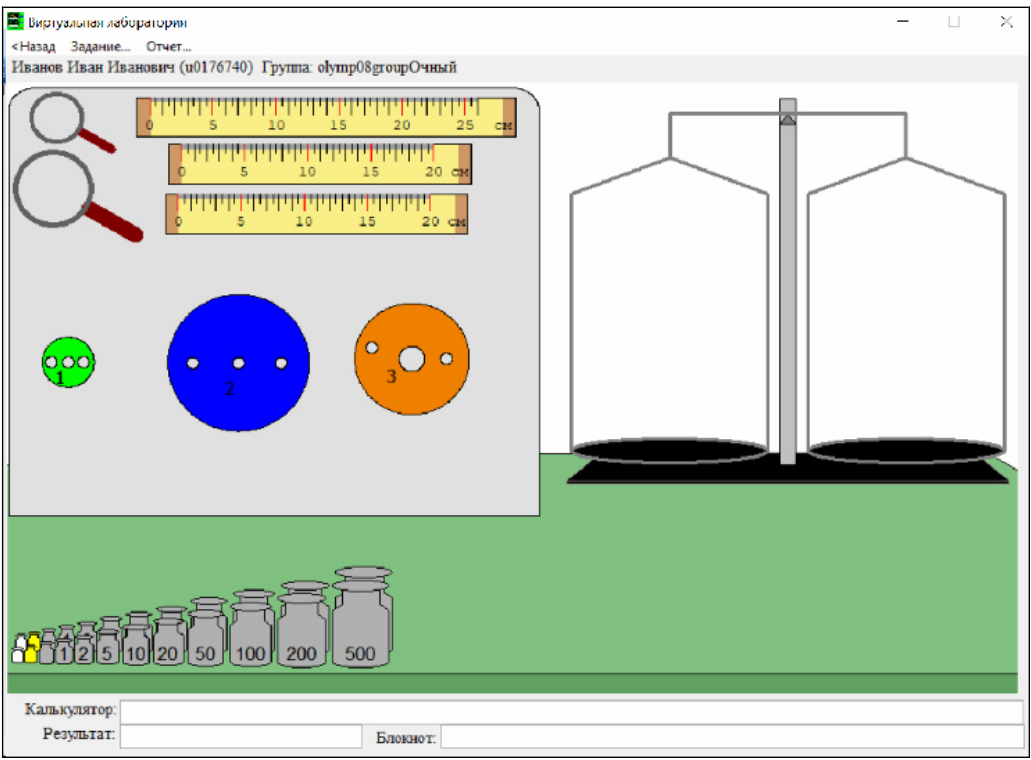Pick the green disc numbered 1
Viewport: 1031px width, 760px height.
(68, 362)
